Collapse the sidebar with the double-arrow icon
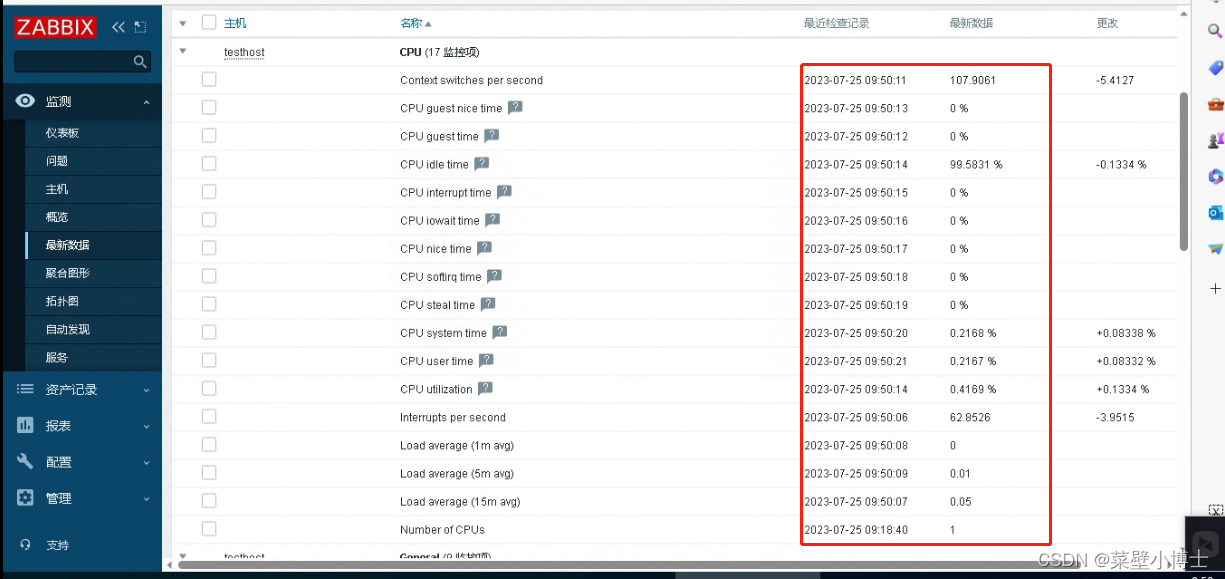 pyautogui.click(x=117, y=26)
